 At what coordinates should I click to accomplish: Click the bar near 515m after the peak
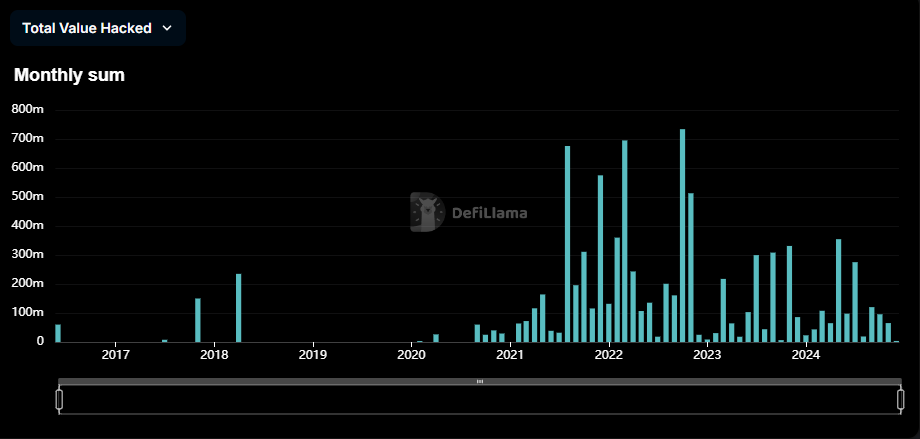[691, 268]
